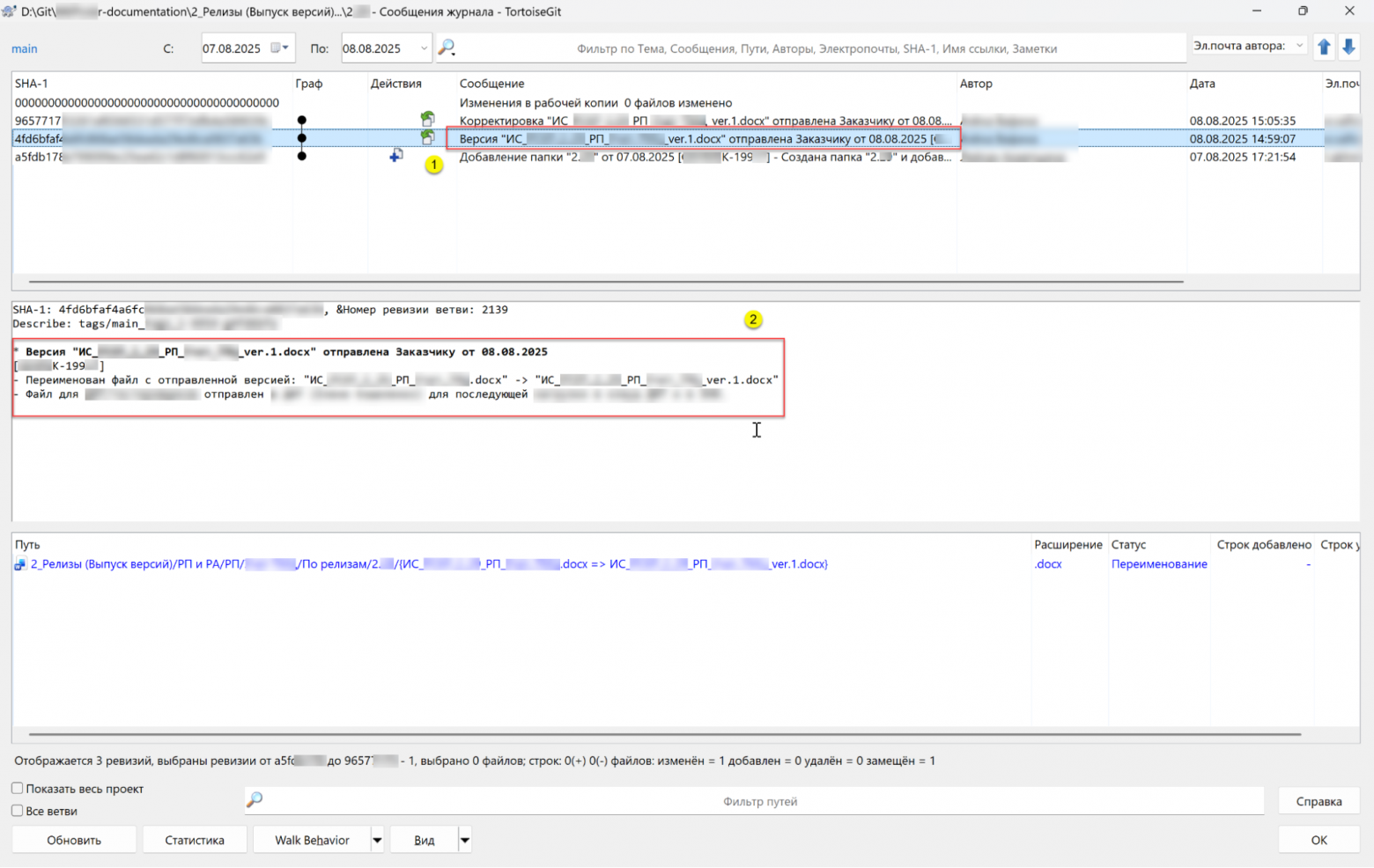1374x868 pixels.
Task: Expand the end date dropdown
Action: pos(424,48)
